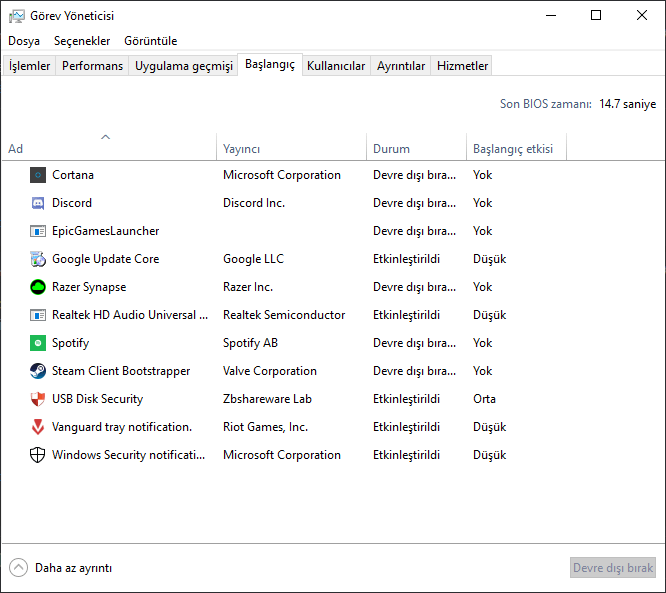Click Microsoft Corporation in Windows Security row
666x593 pixels.
tap(282, 455)
